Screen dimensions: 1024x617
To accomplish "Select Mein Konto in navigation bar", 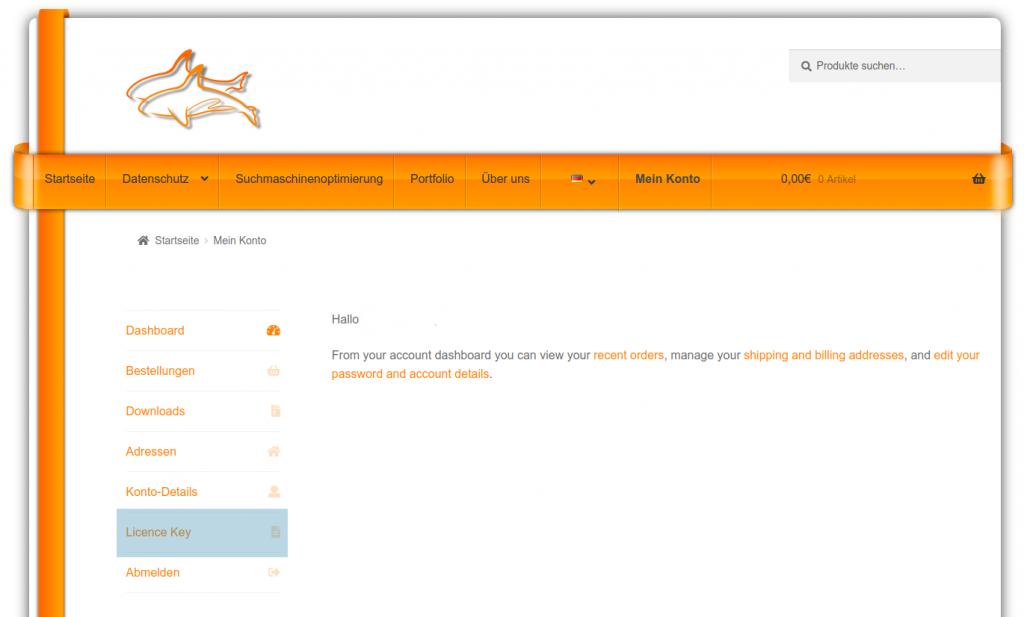I will (x=667, y=179).
